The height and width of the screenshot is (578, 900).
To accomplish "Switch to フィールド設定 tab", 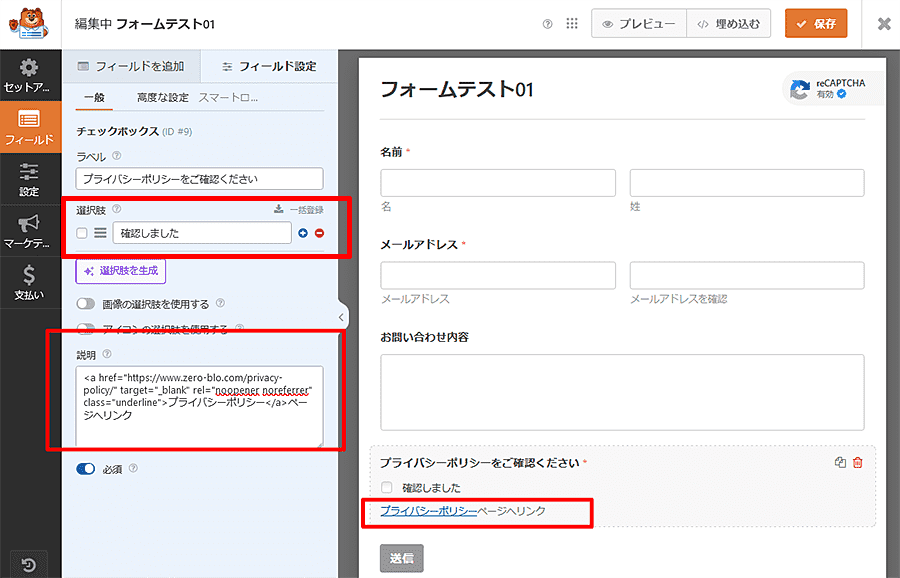I will (x=269, y=66).
